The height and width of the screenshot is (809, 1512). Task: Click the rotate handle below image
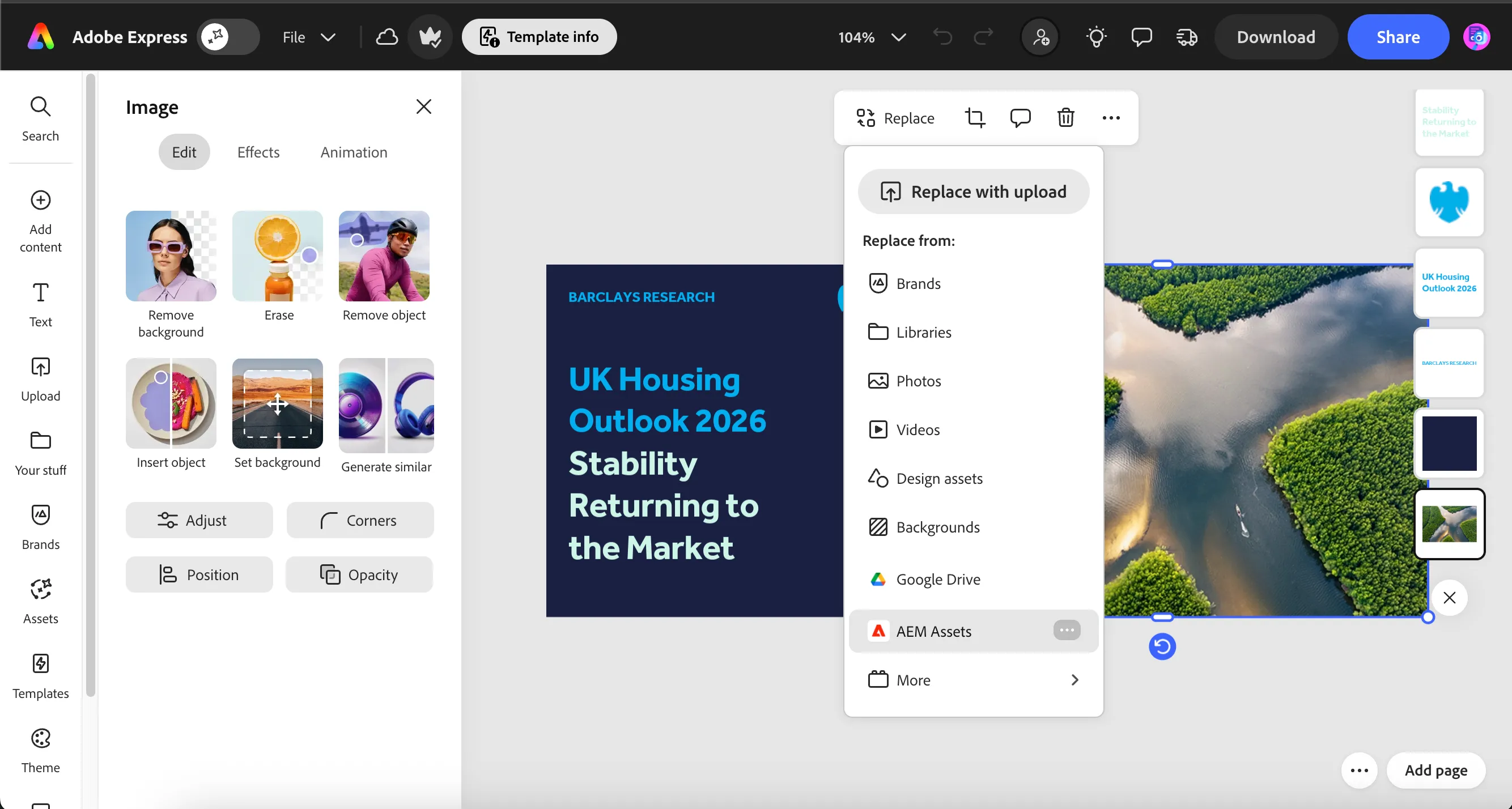tap(1162, 646)
